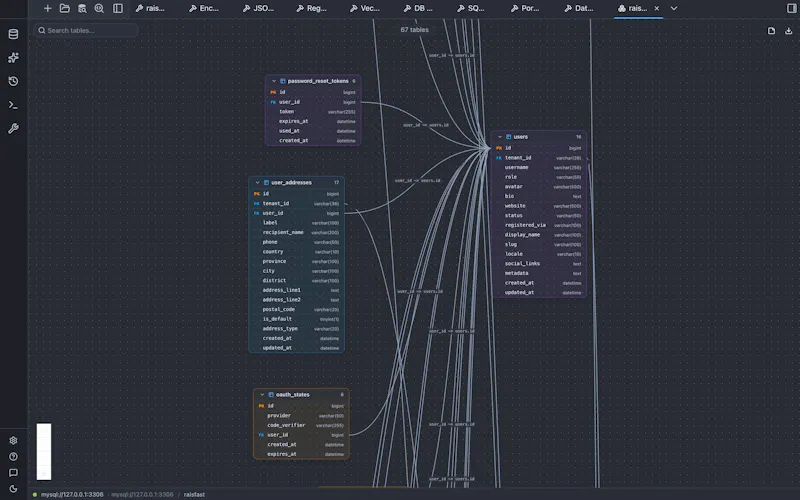
Task: Close the active ER diagram tab
Action: click(657, 8)
